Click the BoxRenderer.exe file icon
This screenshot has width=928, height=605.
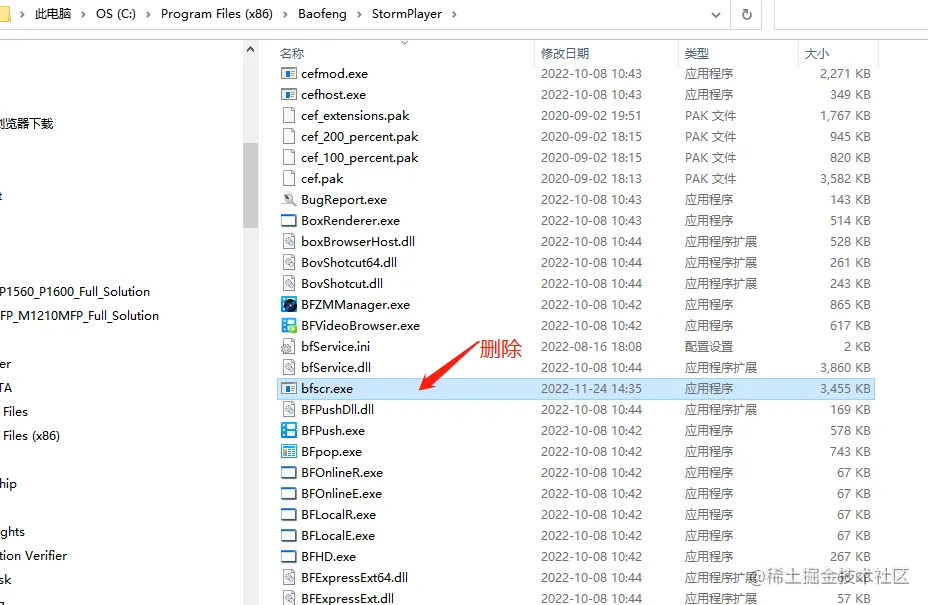(289, 221)
